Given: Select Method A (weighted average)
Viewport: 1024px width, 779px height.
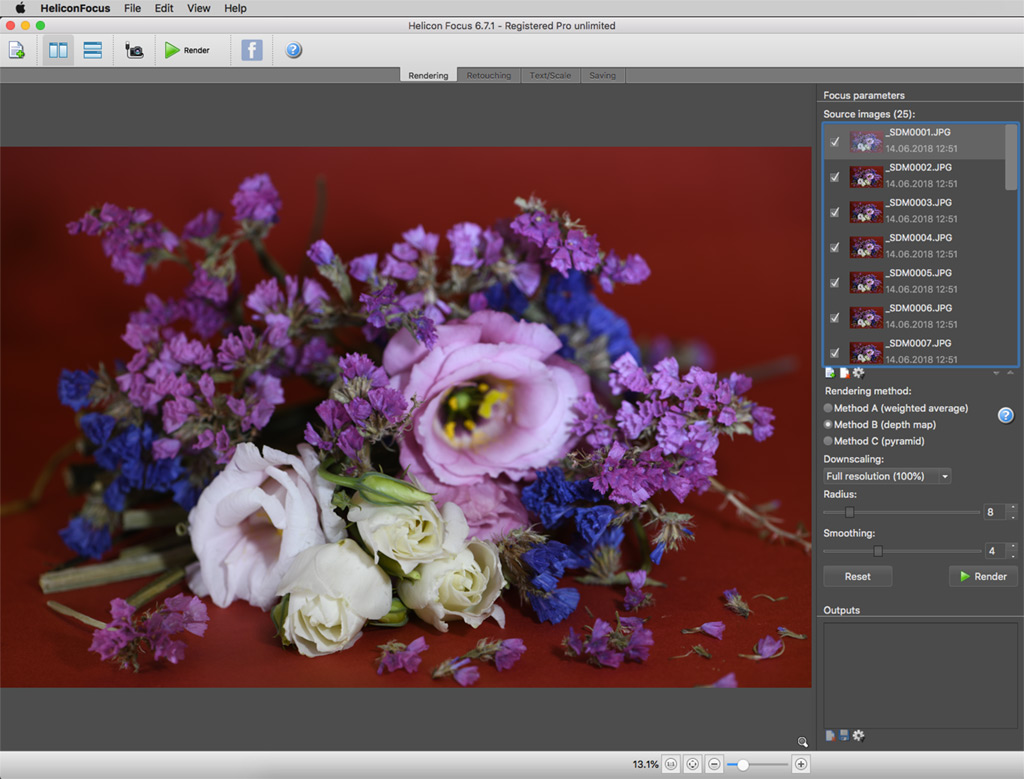Looking at the screenshot, I should (828, 408).
